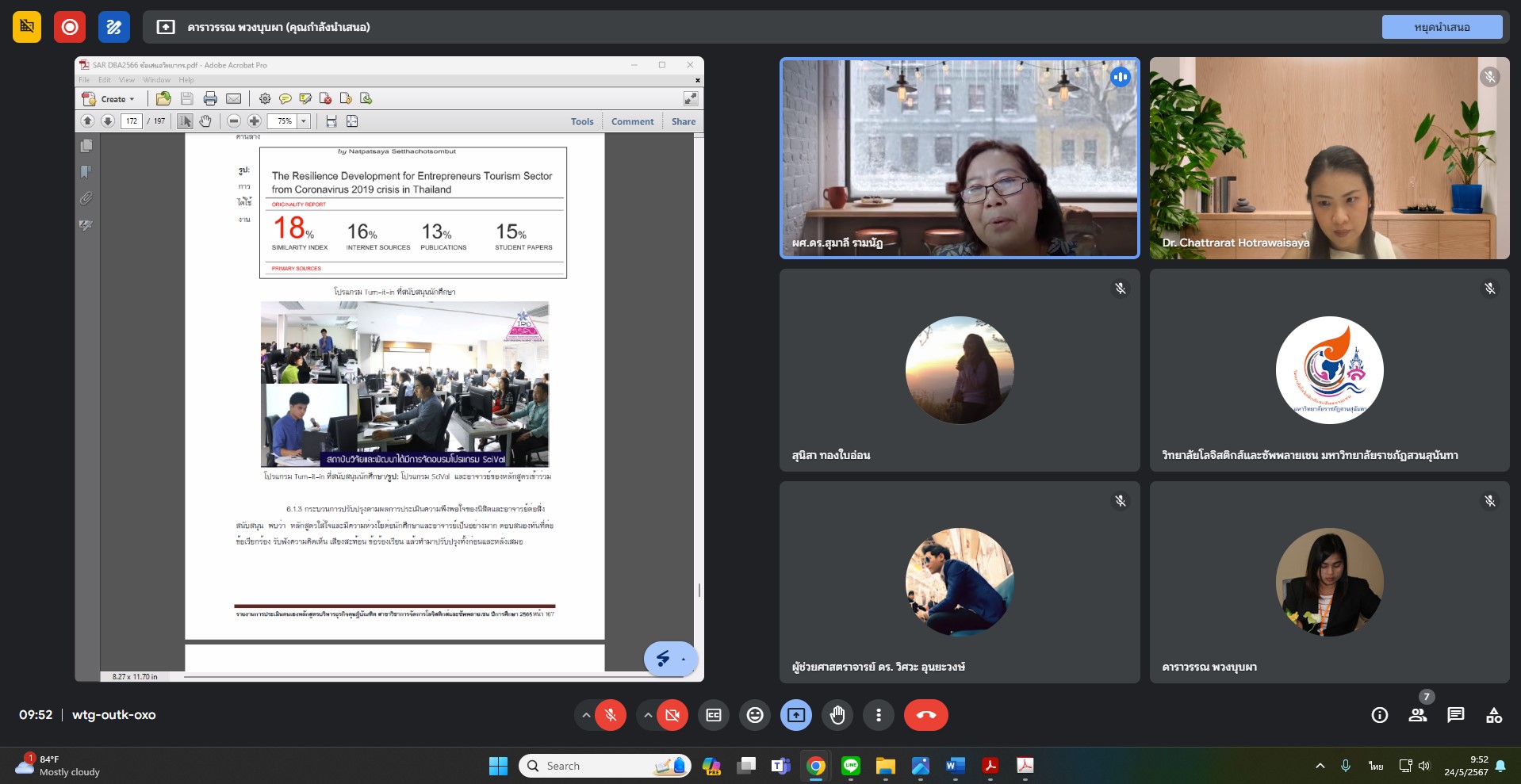The width and height of the screenshot is (1521, 784).
Task: Click the present screen button
Action: point(796,715)
